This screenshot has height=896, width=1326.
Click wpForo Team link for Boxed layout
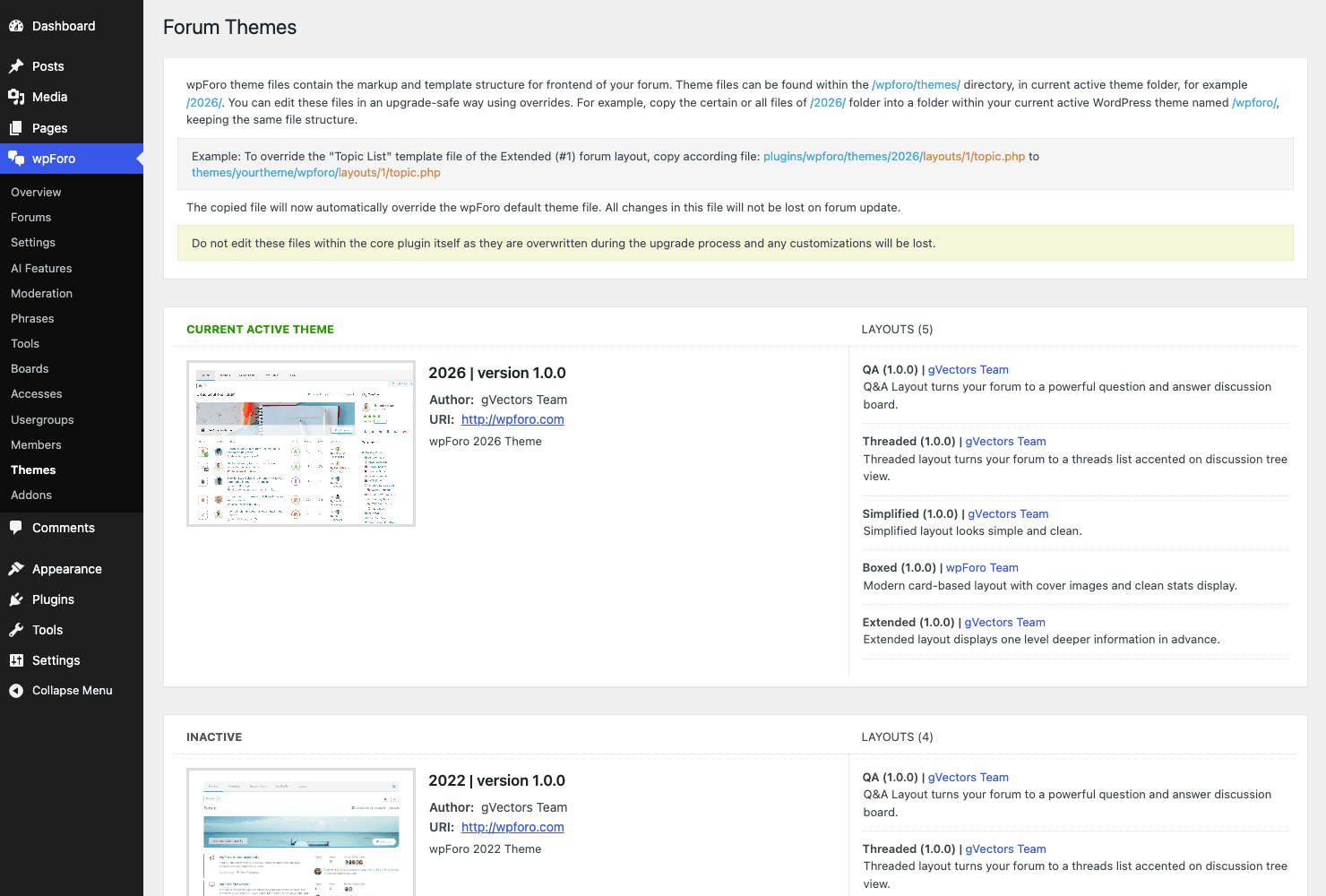(982, 568)
